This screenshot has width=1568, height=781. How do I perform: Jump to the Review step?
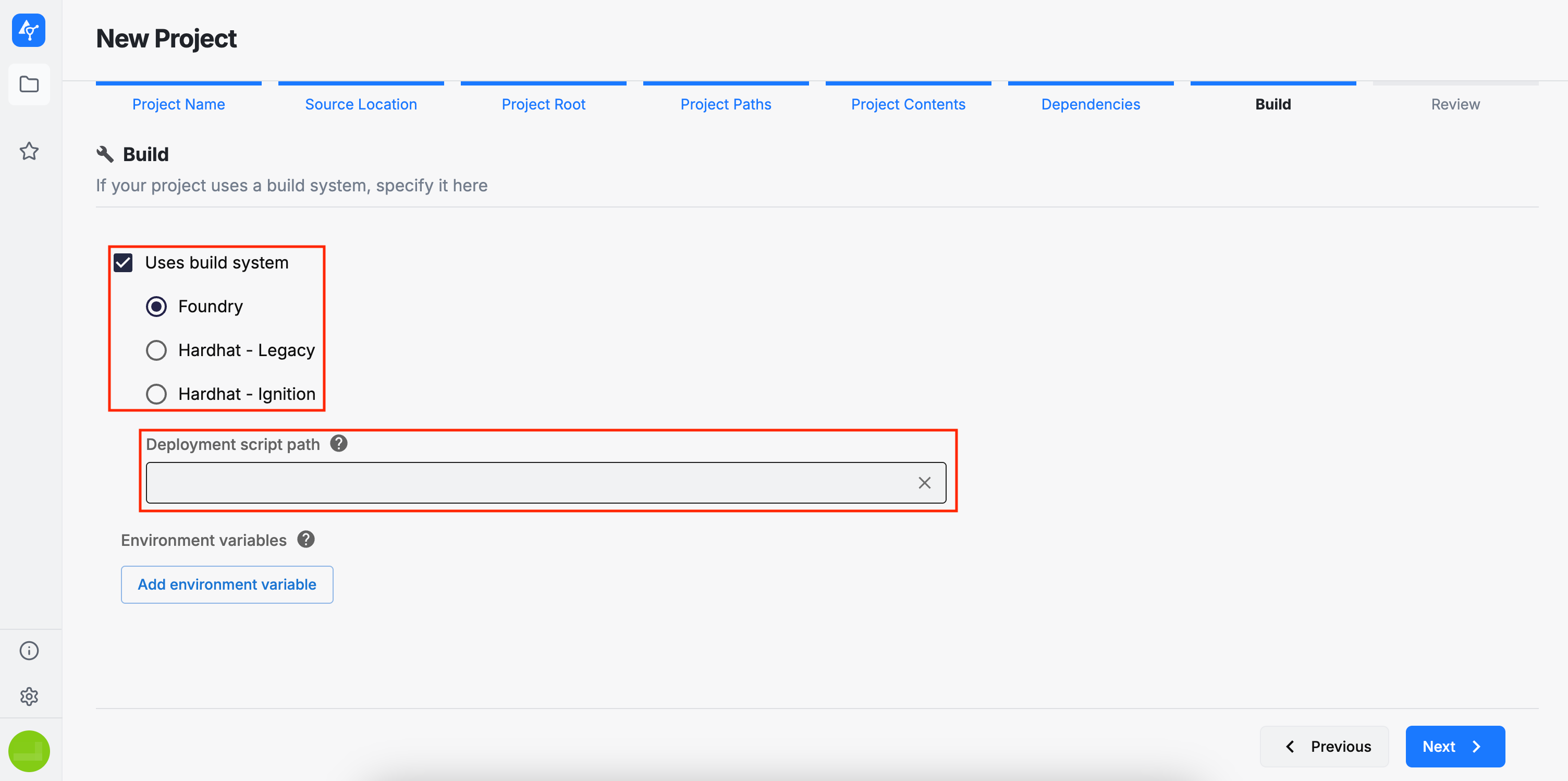point(1455,104)
